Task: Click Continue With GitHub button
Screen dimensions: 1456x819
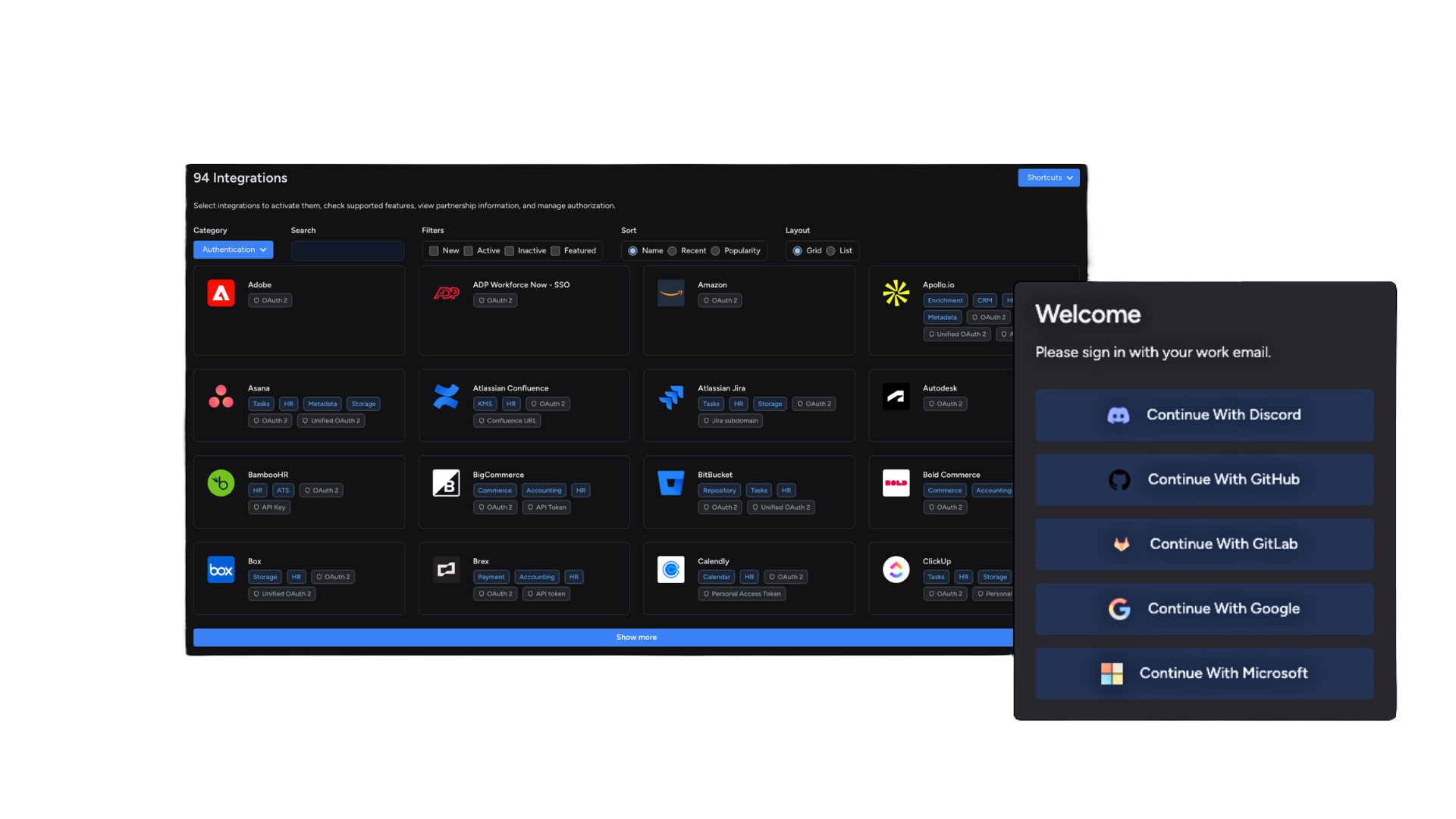Action: 1204,480
